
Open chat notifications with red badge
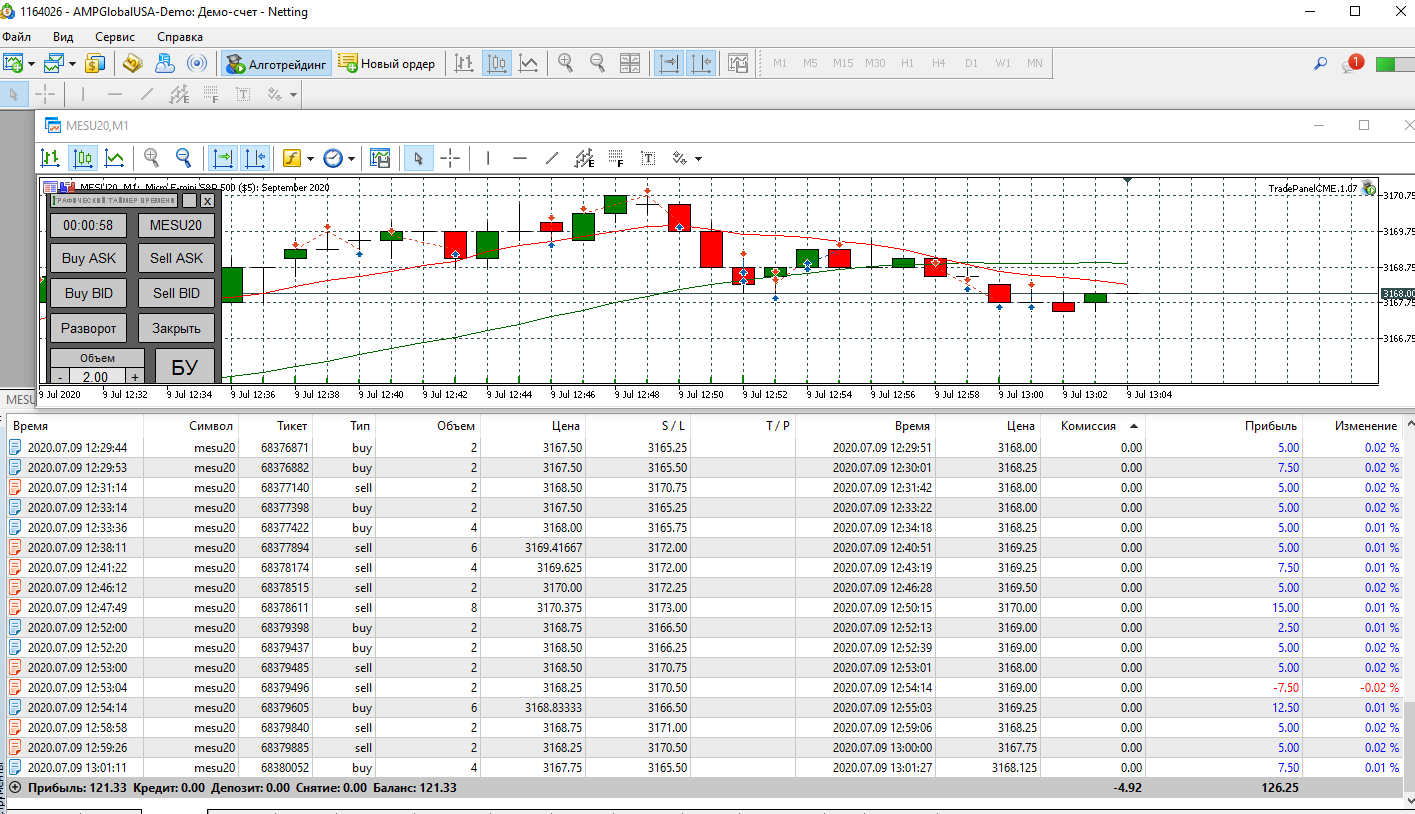(1352, 64)
